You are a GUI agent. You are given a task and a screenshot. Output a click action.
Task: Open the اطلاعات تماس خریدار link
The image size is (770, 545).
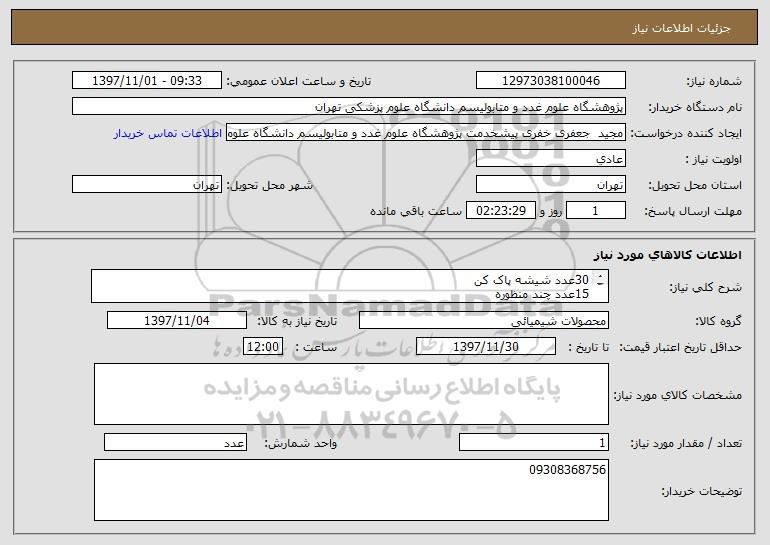(167, 133)
